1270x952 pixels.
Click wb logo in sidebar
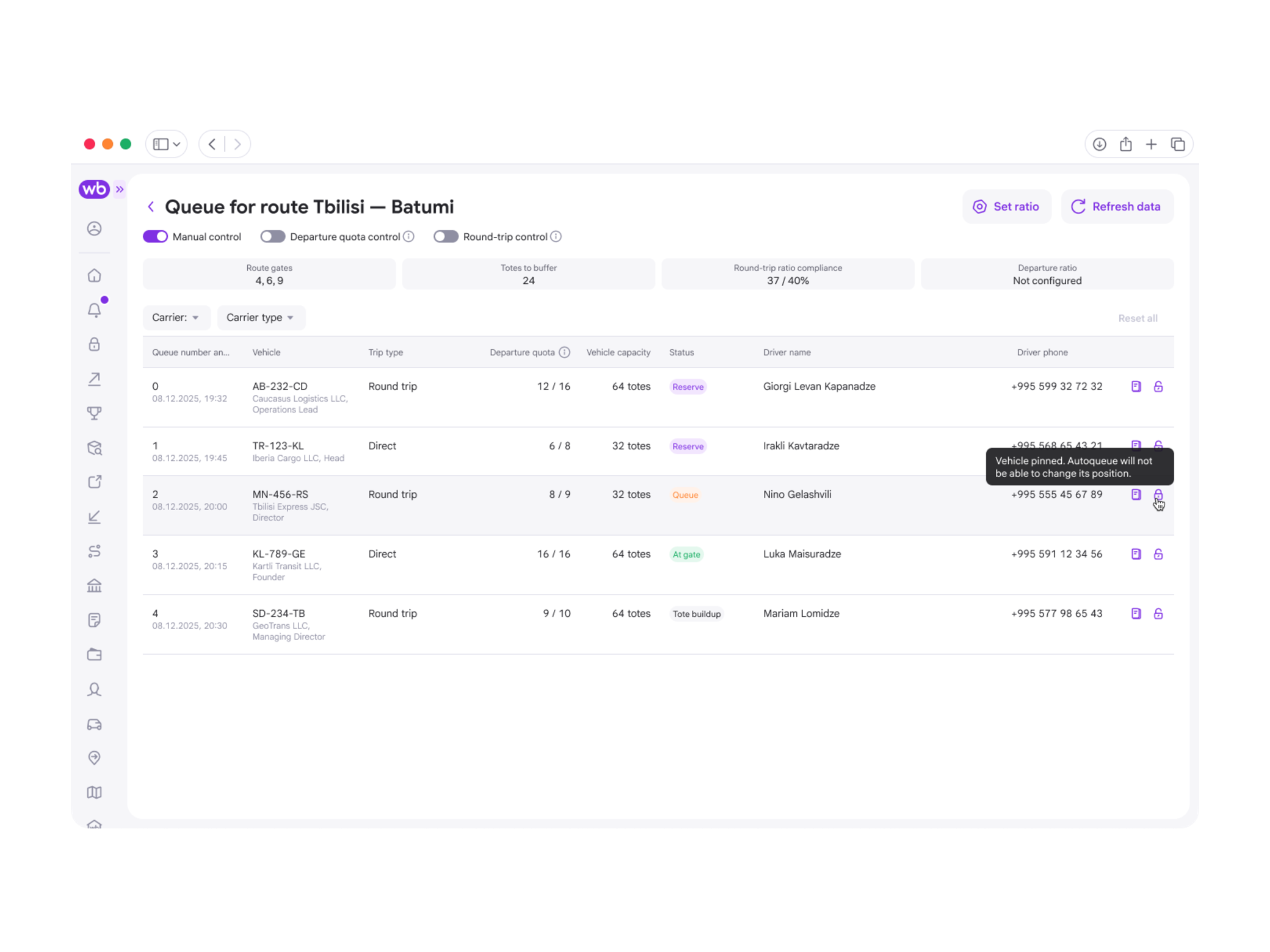(94, 190)
